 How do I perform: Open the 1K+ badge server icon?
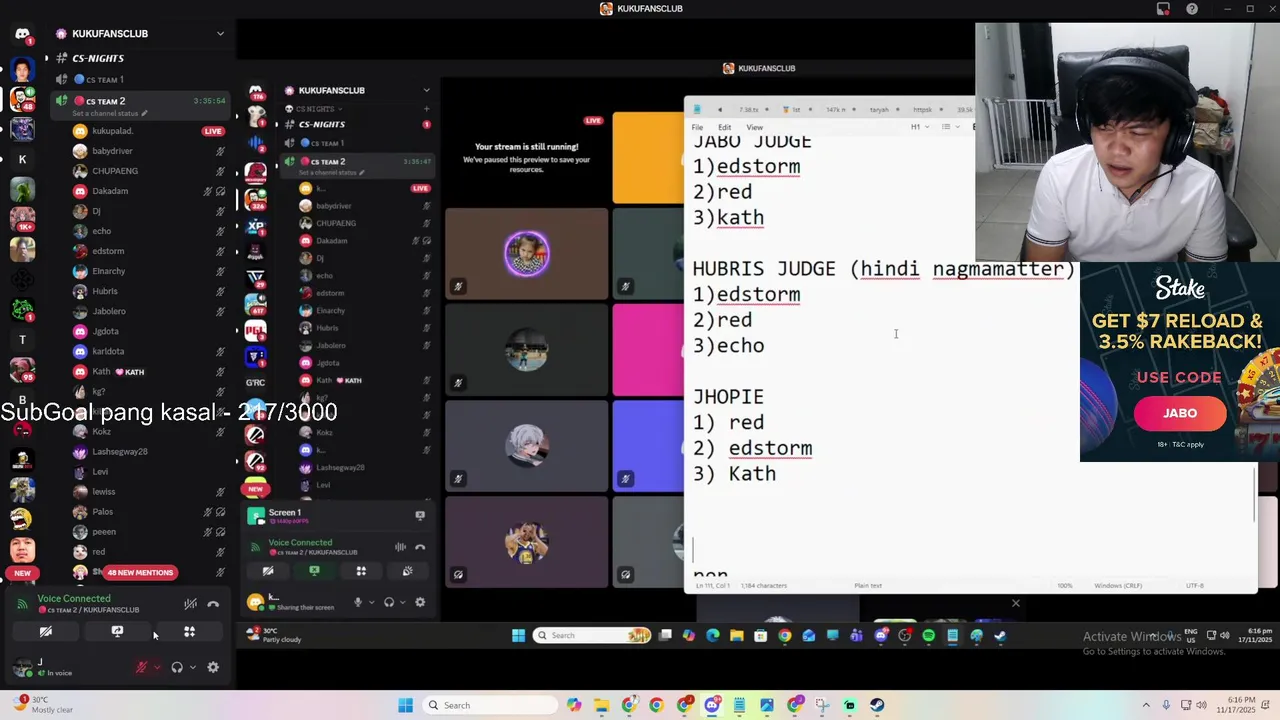[22, 220]
